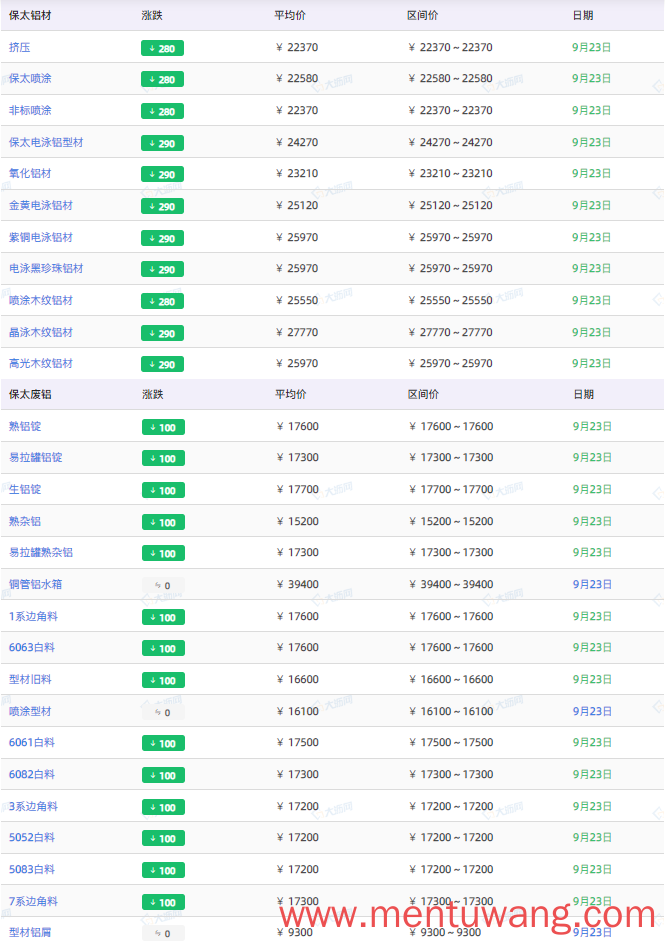Open the 高光木纹铝材 link
This screenshot has width=665, height=945.
pos(40,363)
